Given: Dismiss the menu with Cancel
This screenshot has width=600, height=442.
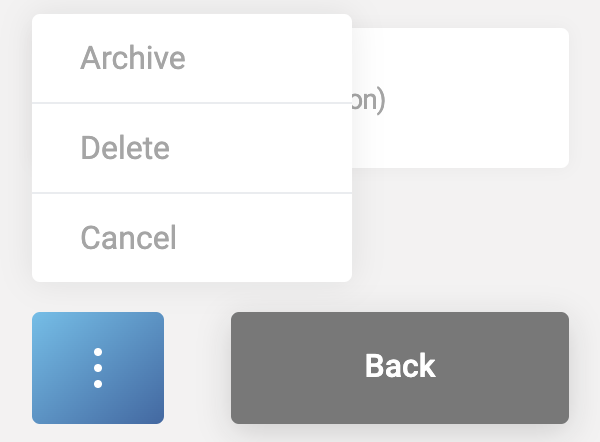Looking at the screenshot, I should click(x=128, y=238).
